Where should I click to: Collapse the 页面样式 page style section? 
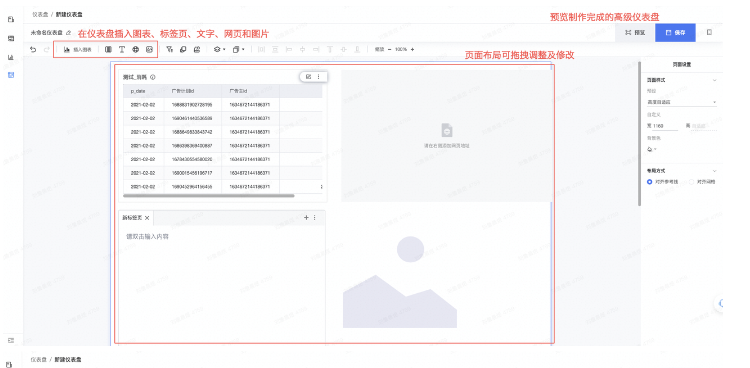pyautogui.click(x=715, y=80)
